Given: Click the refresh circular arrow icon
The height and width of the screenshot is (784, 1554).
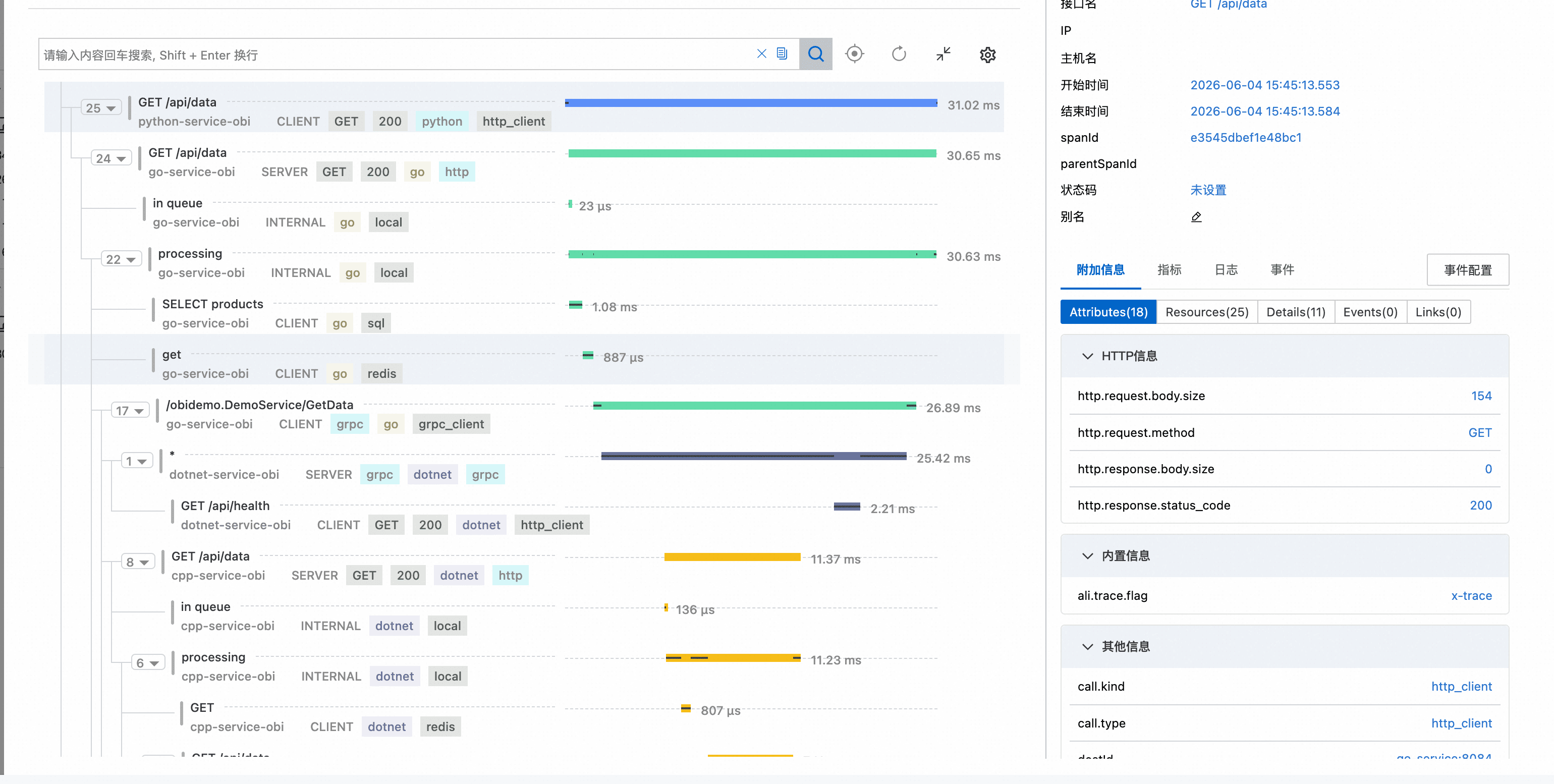Looking at the screenshot, I should (899, 54).
